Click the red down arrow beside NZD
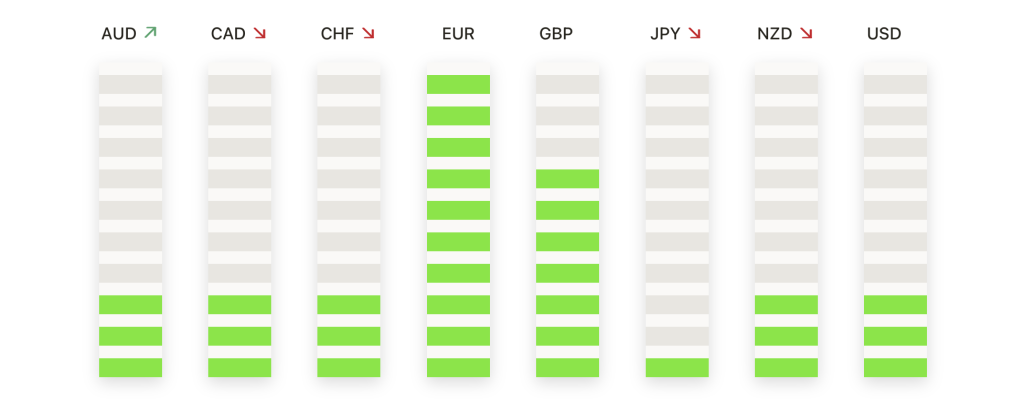This screenshot has width=1024, height=406. click(807, 33)
